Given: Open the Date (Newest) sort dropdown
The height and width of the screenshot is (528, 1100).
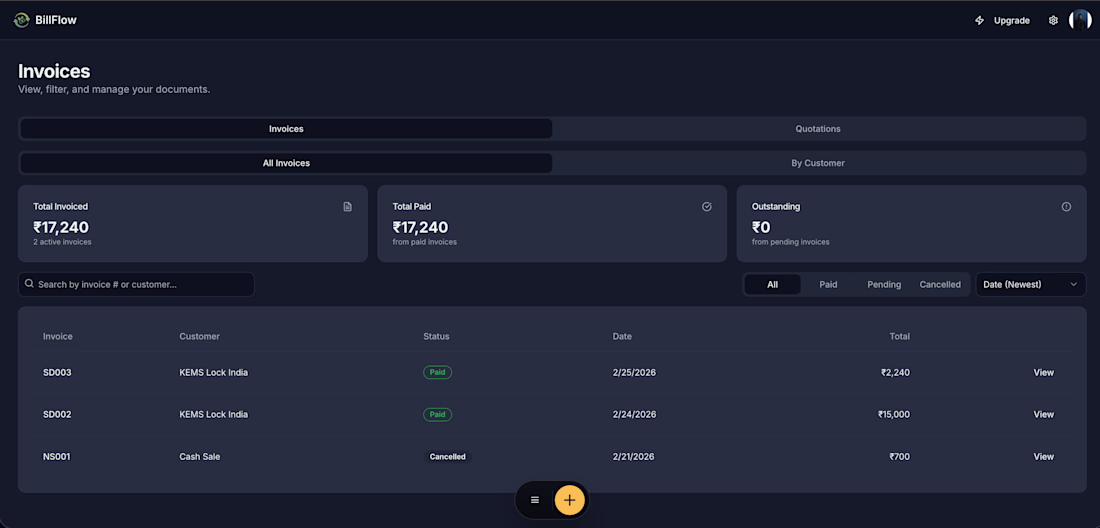Looking at the screenshot, I should click(x=1031, y=285).
